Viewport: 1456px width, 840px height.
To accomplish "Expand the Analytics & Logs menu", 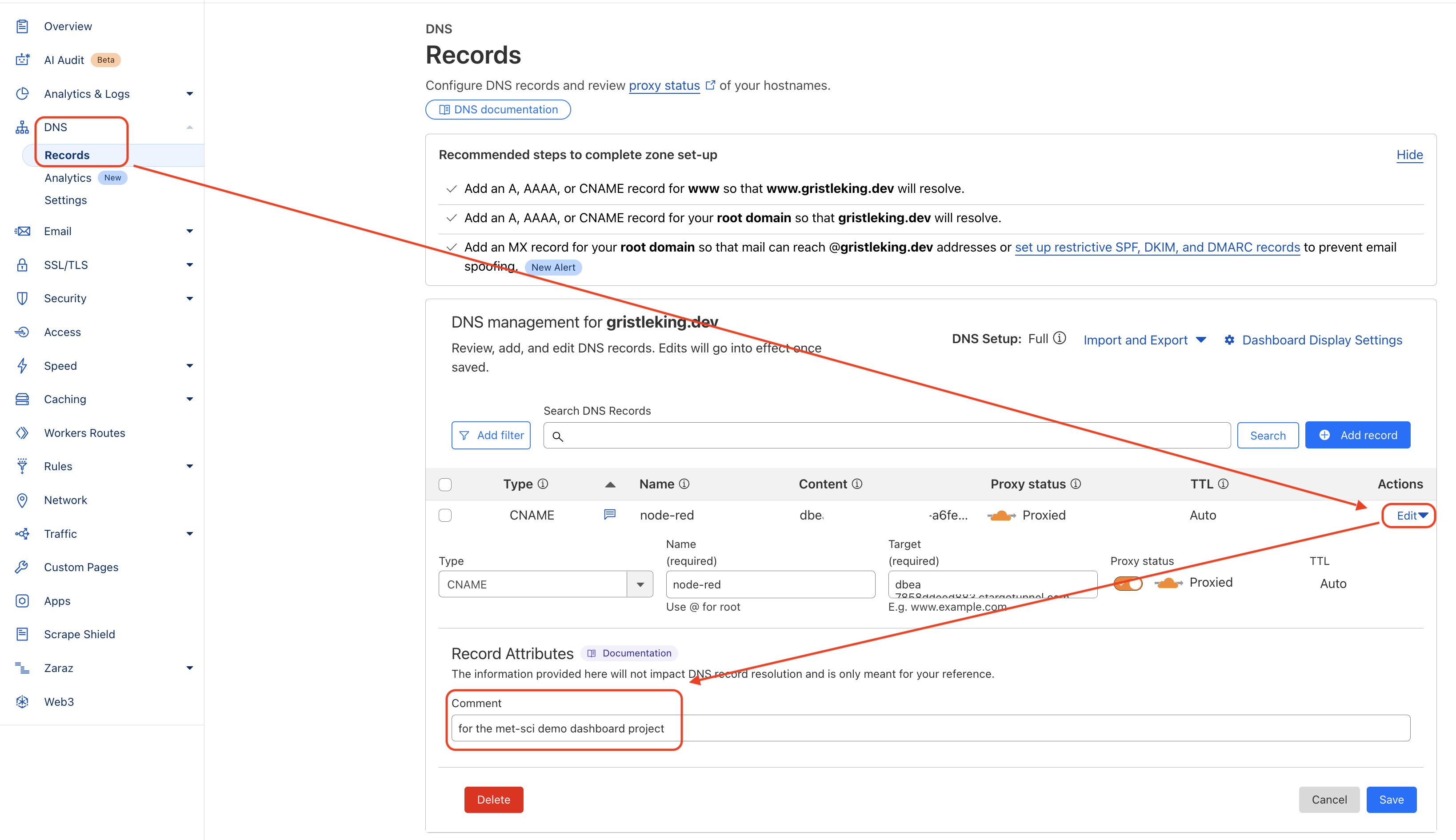I will 190,93.
